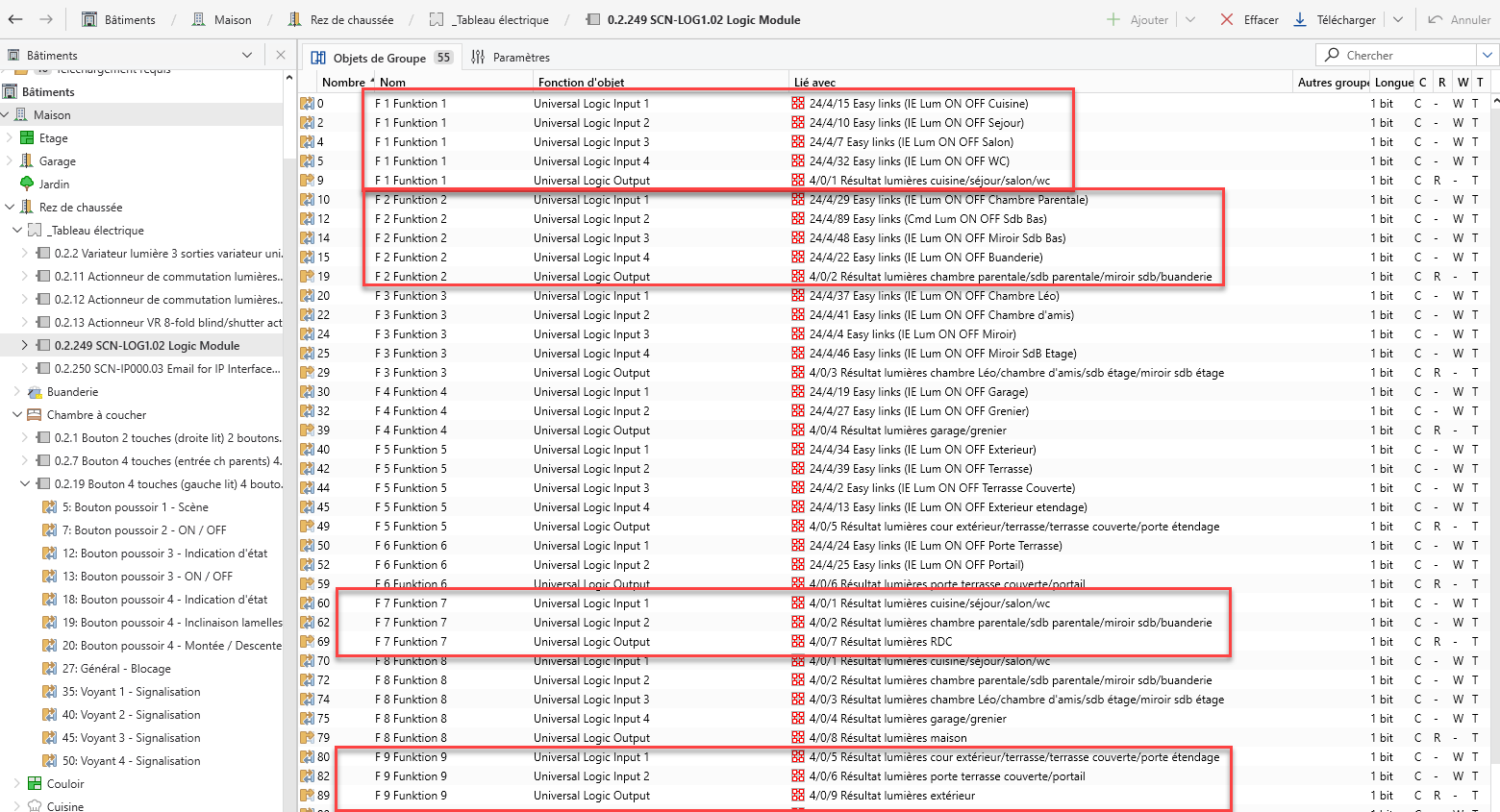Collapse the Maison tree node
This screenshot has height=812, width=1500.
click(6, 115)
